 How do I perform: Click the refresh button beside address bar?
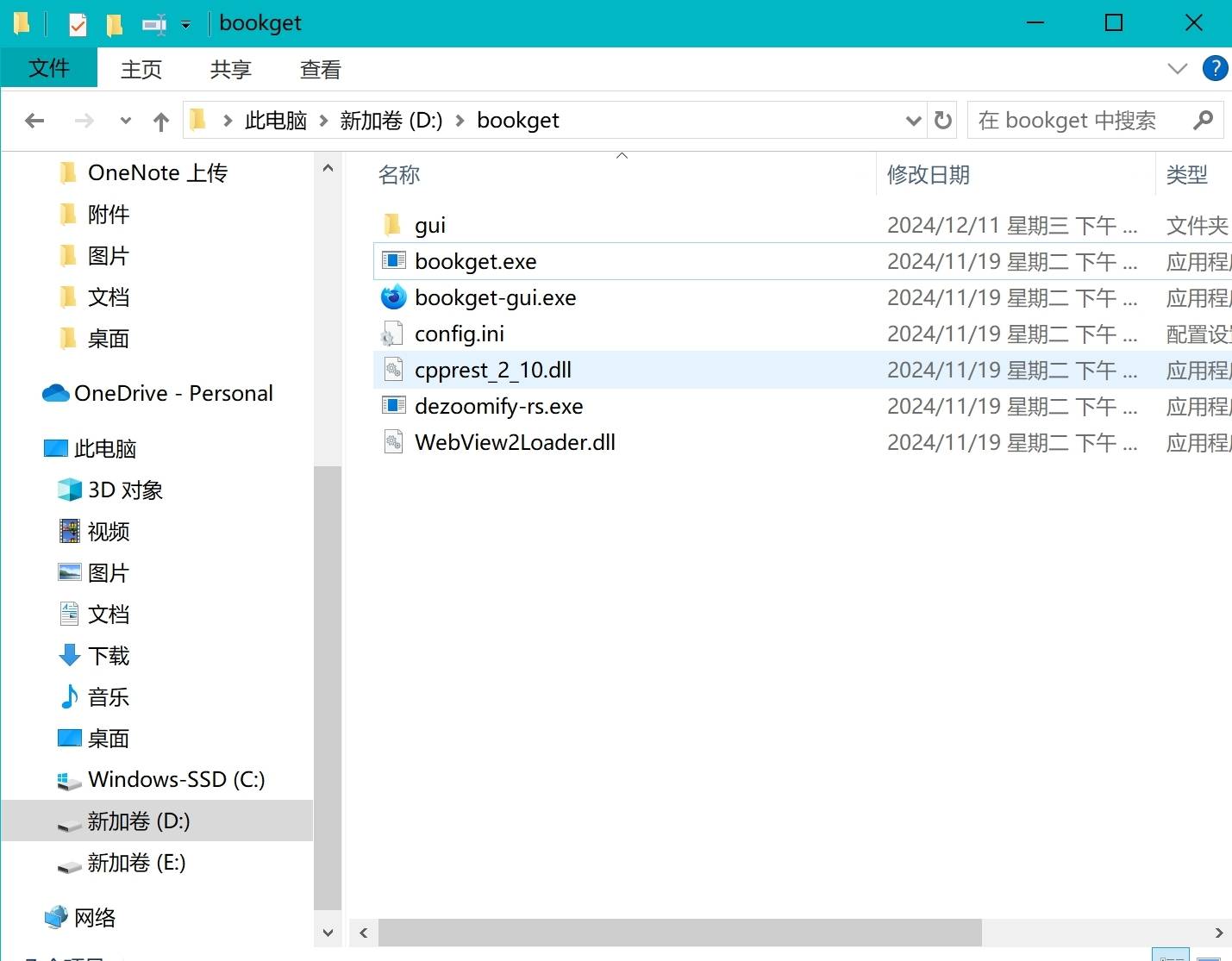[943, 121]
